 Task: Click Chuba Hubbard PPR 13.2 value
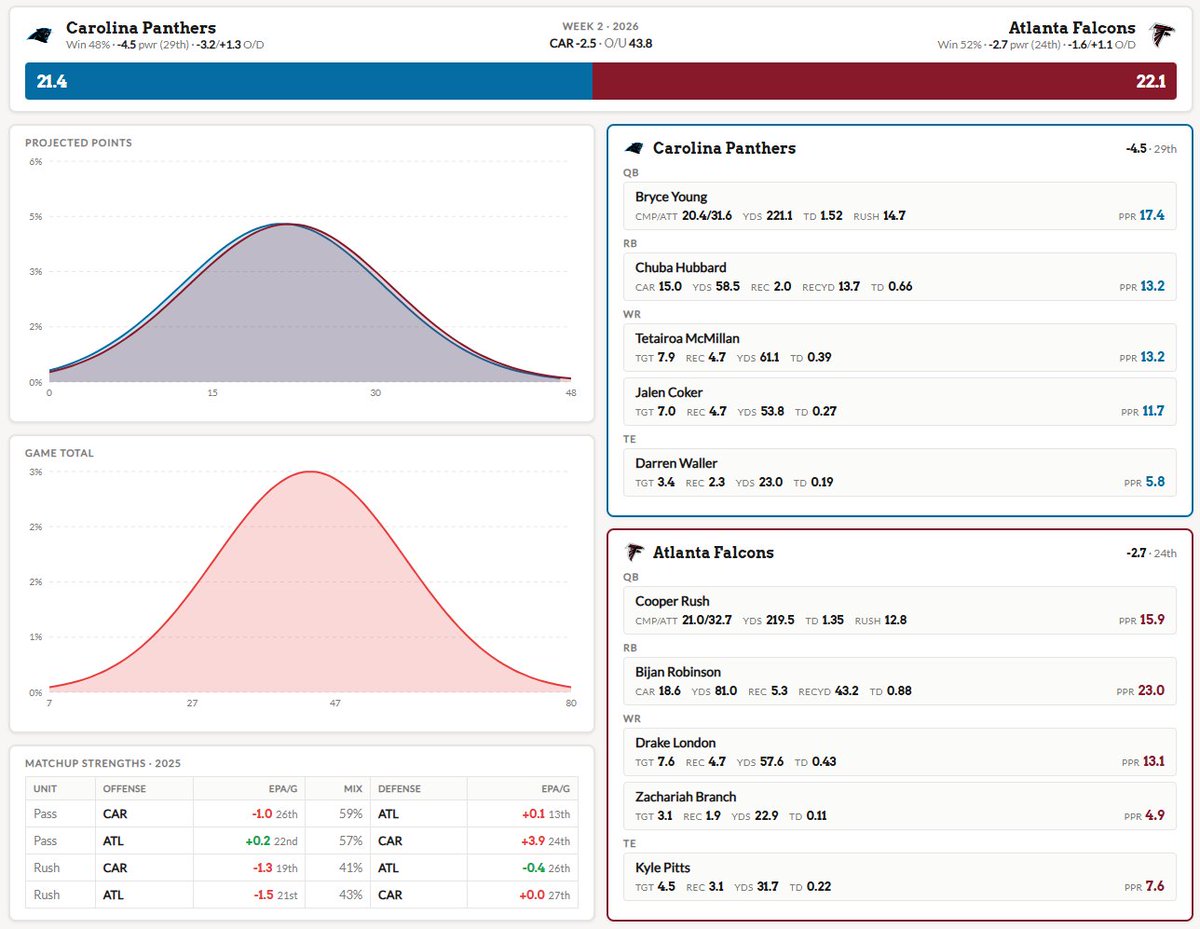click(x=1141, y=286)
